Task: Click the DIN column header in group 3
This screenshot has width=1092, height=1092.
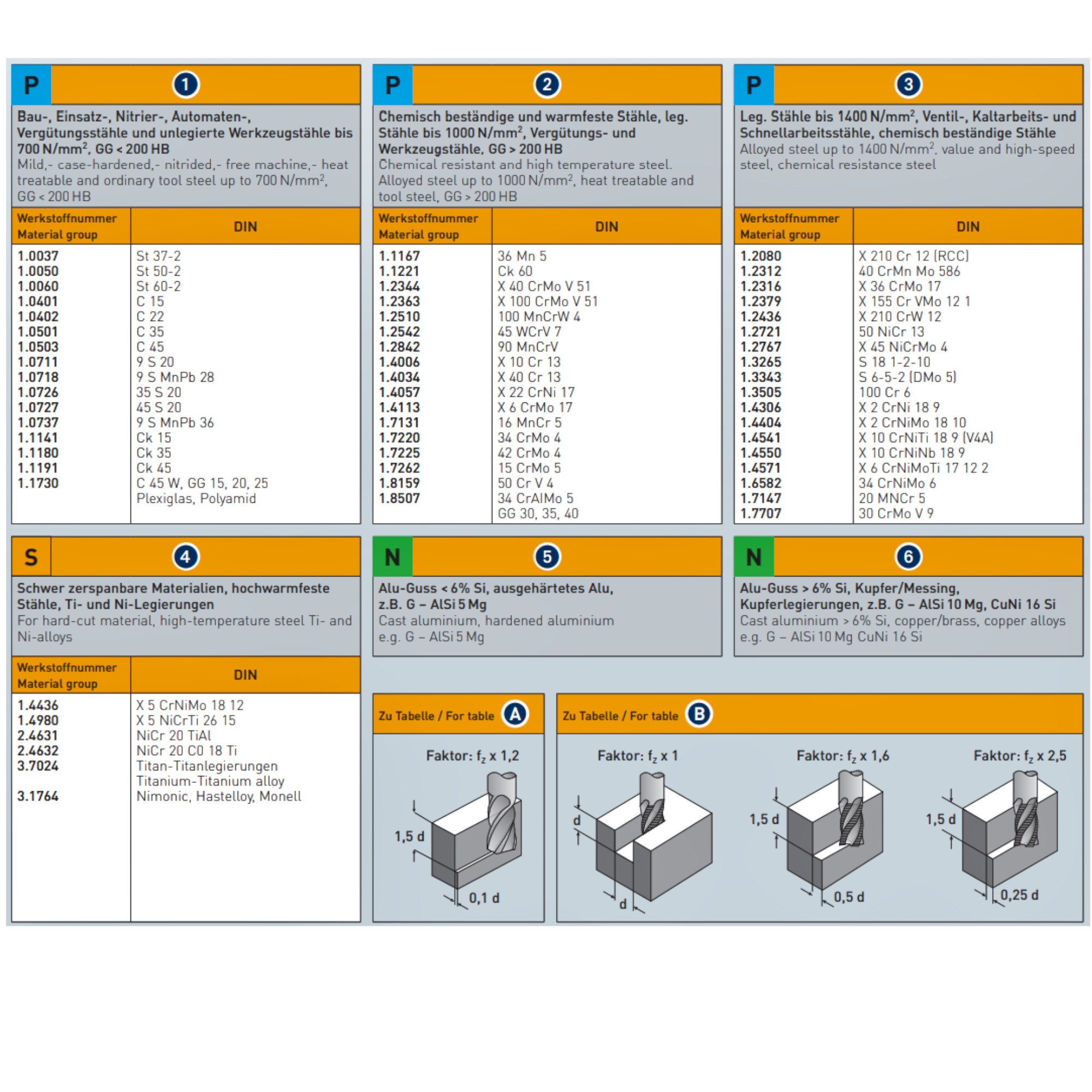Action: pyautogui.click(x=968, y=227)
